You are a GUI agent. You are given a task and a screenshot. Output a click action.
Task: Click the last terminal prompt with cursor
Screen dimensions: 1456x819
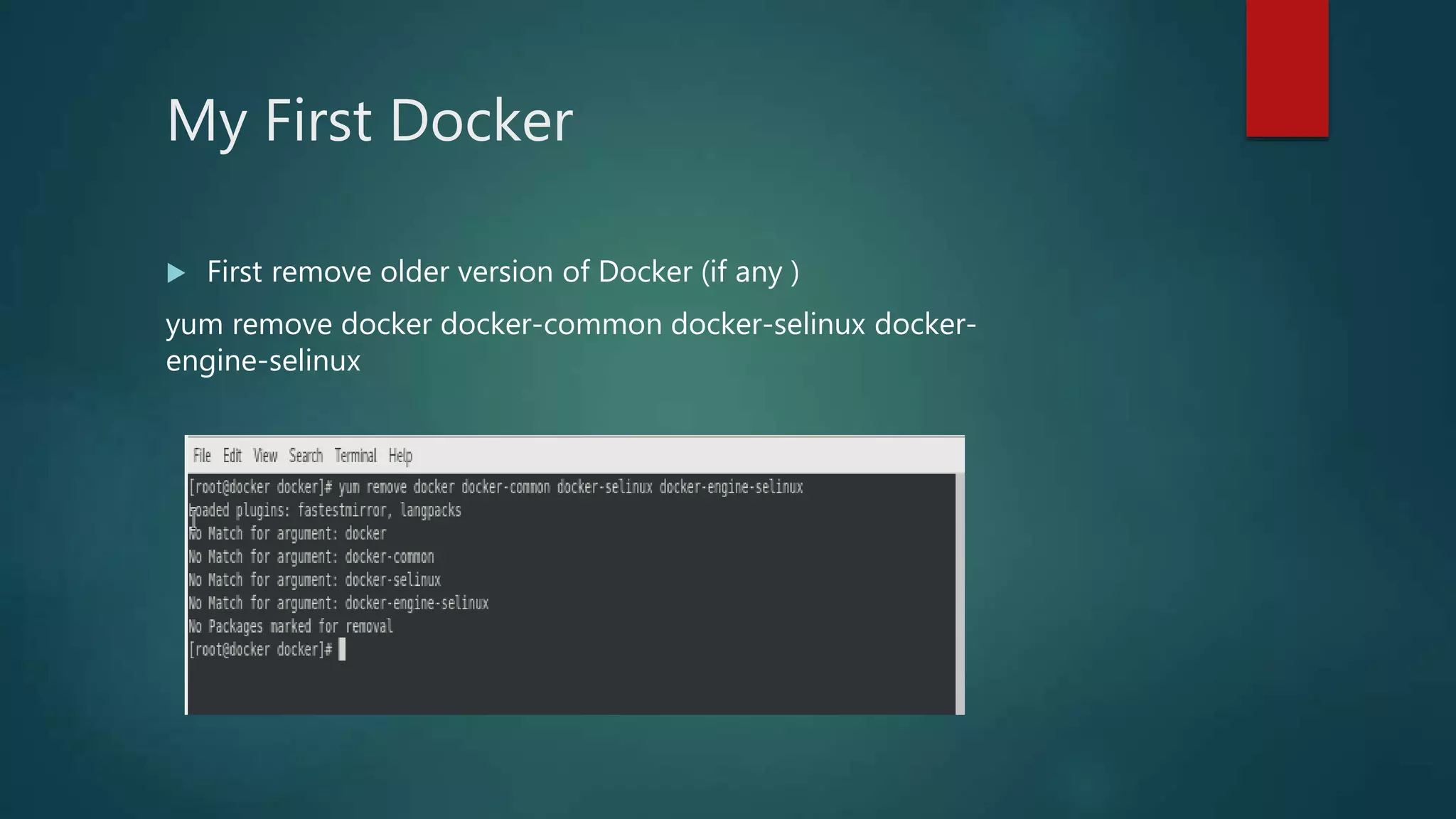(267, 650)
